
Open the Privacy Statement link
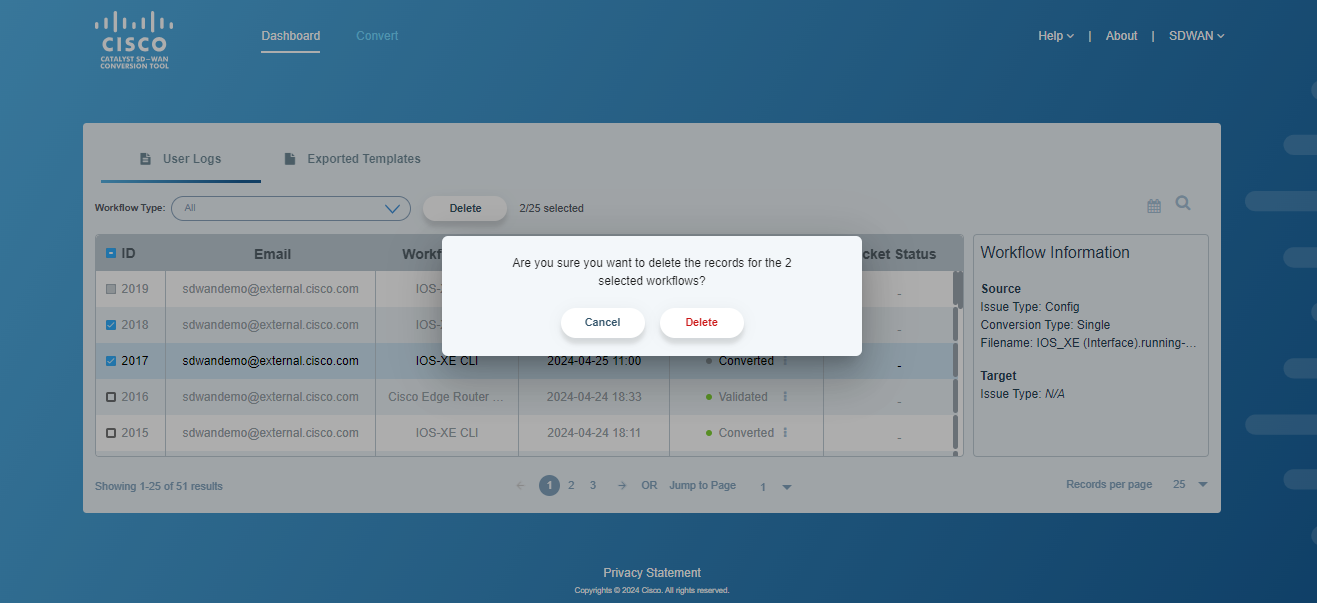click(x=652, y=573)
